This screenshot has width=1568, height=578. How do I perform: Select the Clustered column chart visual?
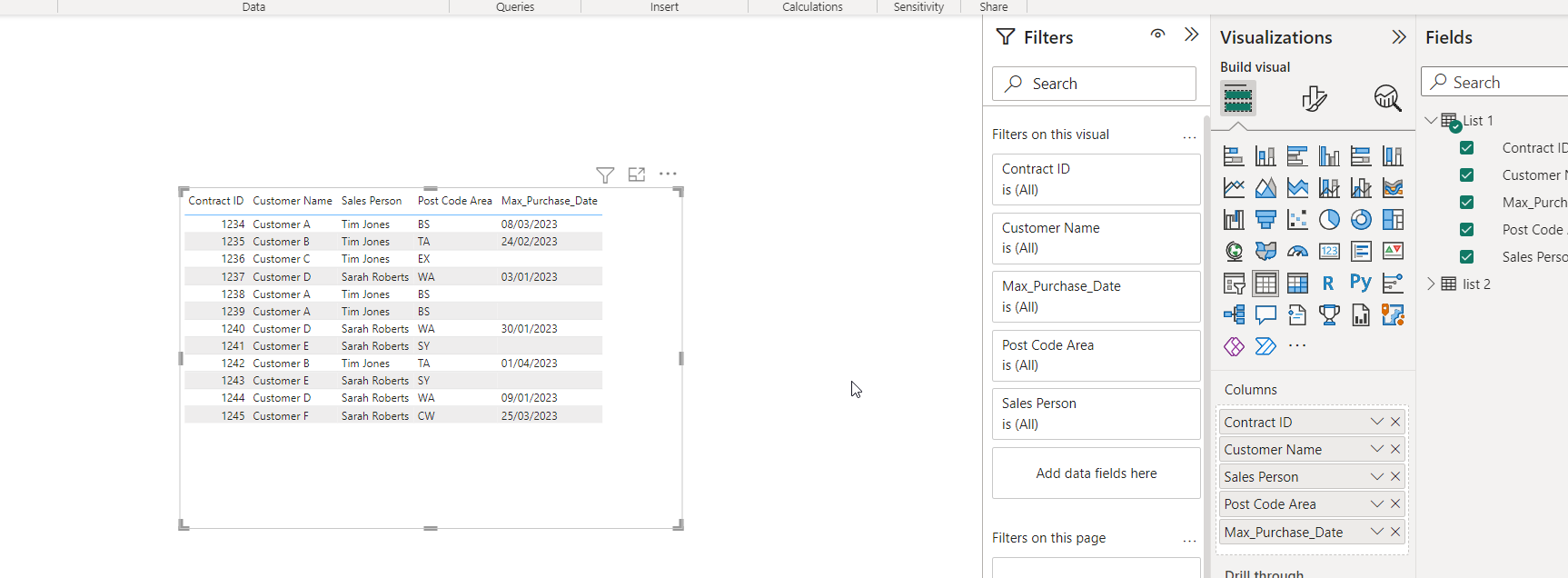[1329, 156]
